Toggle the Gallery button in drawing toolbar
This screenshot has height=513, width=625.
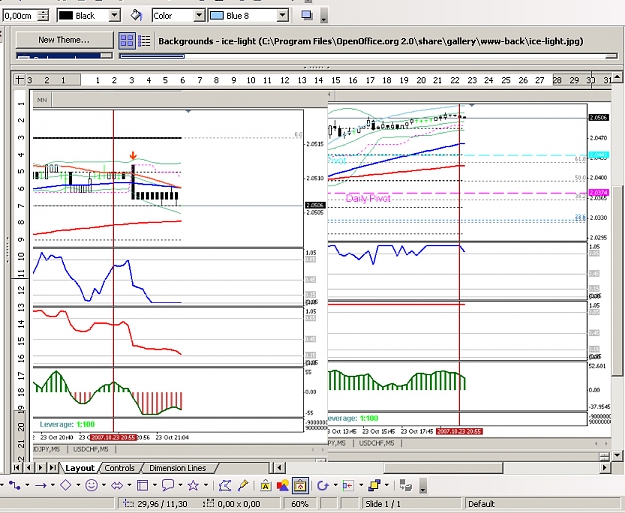coord(300,485)
